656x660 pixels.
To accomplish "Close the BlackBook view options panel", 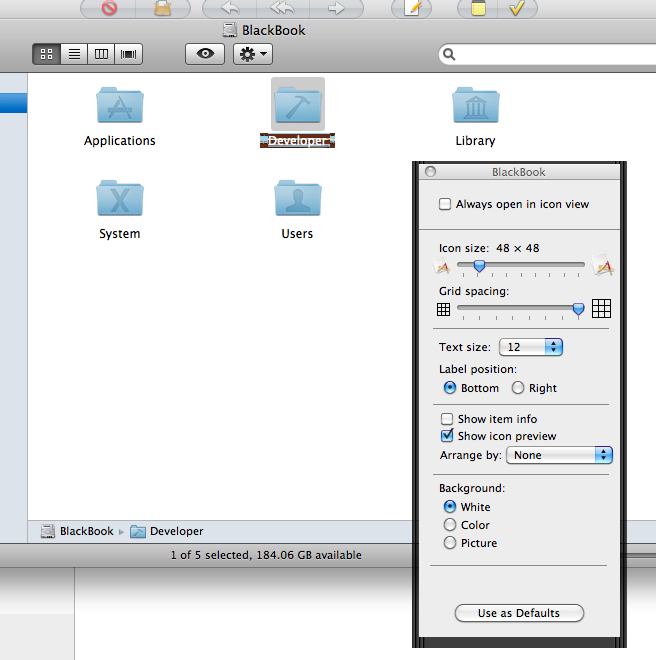I will click(430, 172).
